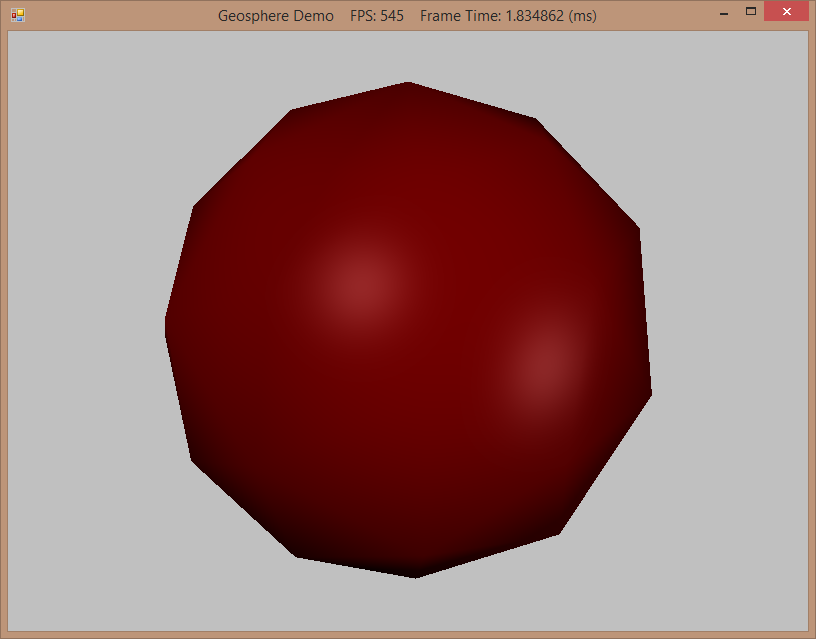Viewport: 816px width, 639px height.
Task: Click the Frame Time readout in title bar
Action: [508, 16]
